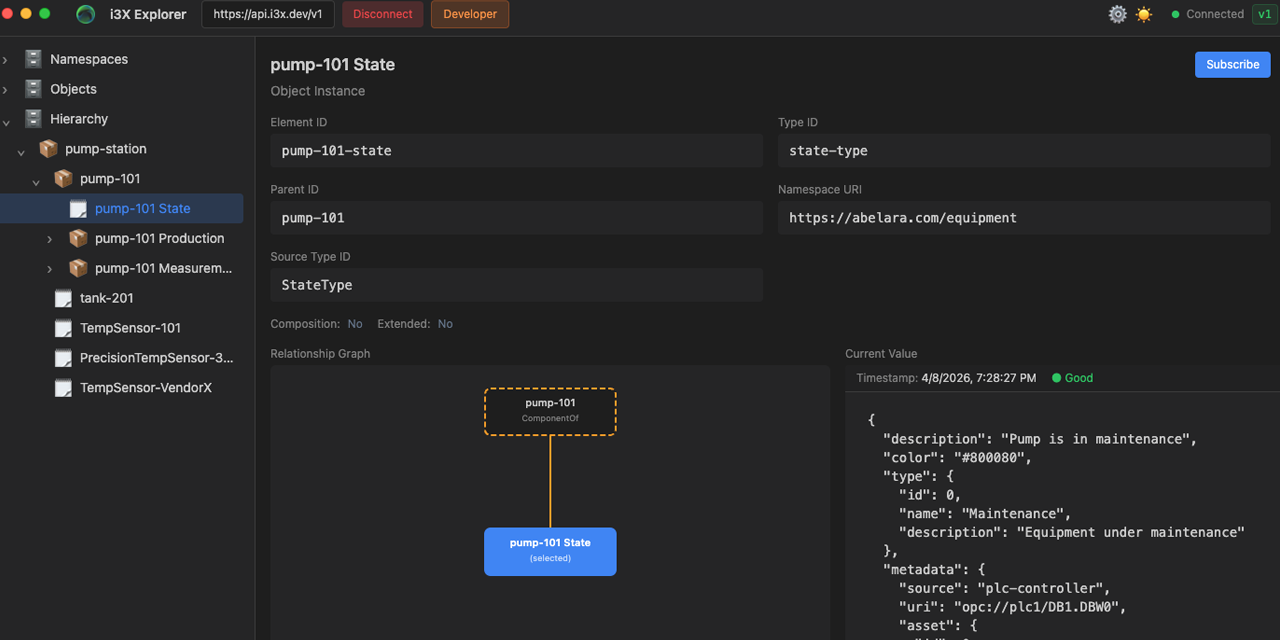1280x640 pixels.
Task: Open tank-201 tree item
Action: point(107,298)
